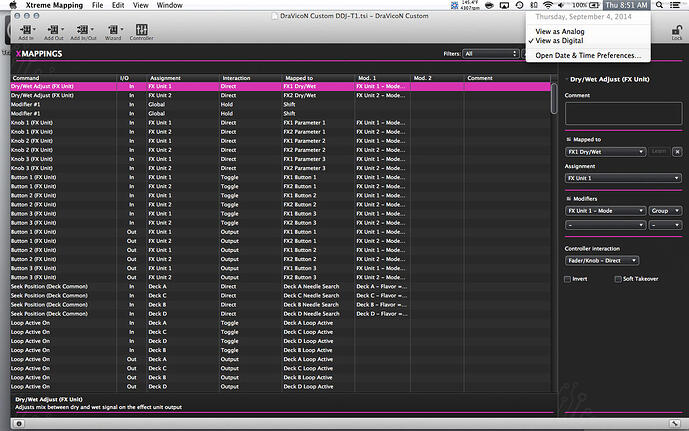
Task: Open the File menu
Action: 98,5
